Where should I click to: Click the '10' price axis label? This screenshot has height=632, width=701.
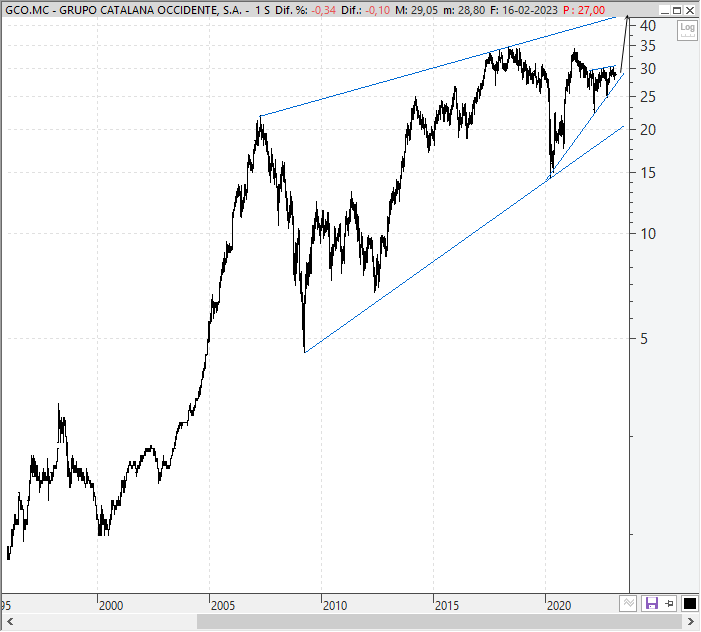647,233
